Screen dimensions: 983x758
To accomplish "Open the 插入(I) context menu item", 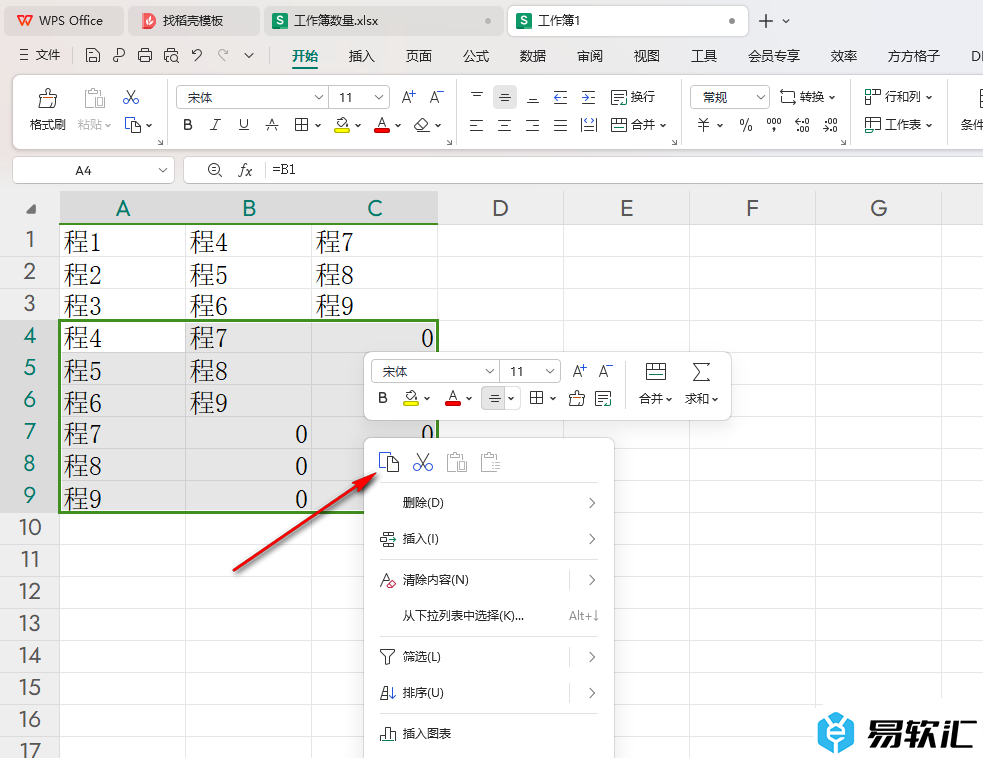I will [x=489, y=539].
